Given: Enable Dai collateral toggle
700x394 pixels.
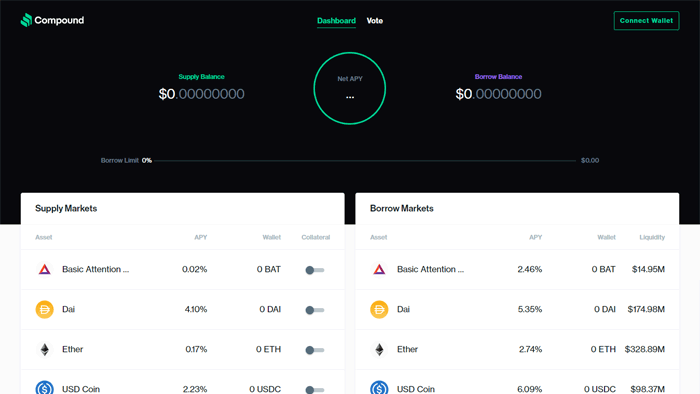Looking at the screenshot, I should coord(315,310).
